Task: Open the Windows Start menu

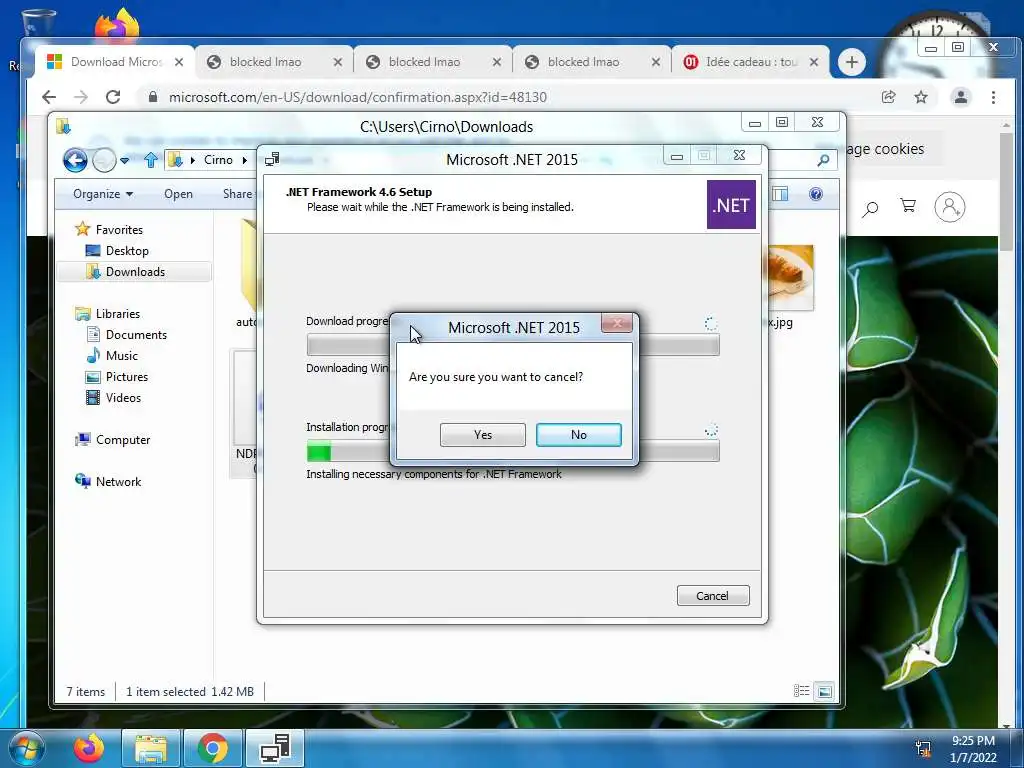Action: (x=27, y=748)
